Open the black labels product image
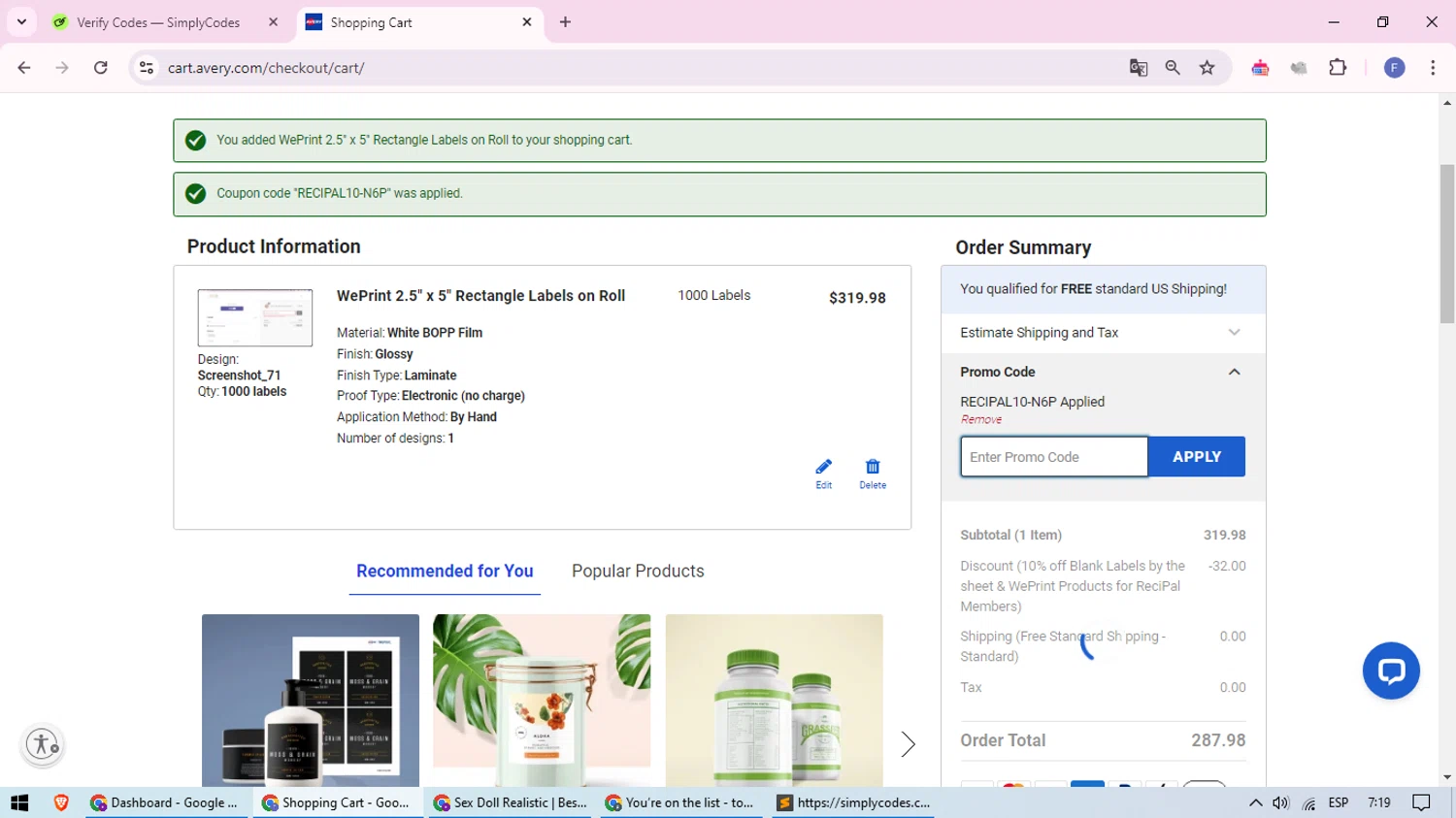Screen dimensions: 1456x818 [x=311, y=701]
